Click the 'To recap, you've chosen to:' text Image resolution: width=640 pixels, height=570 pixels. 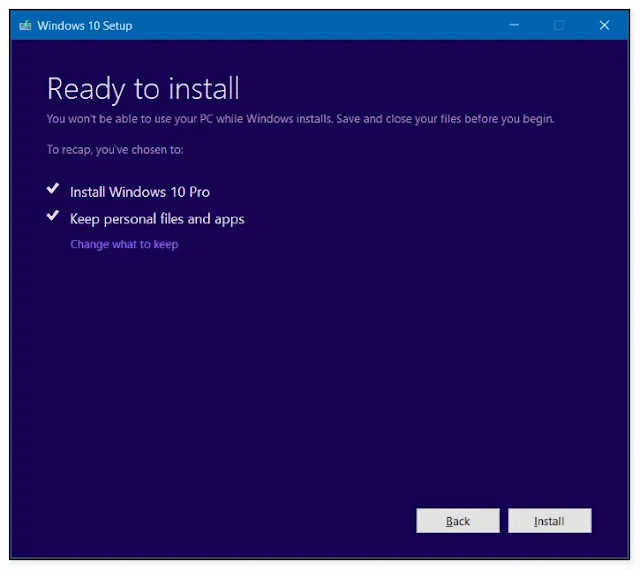[115, 150]
